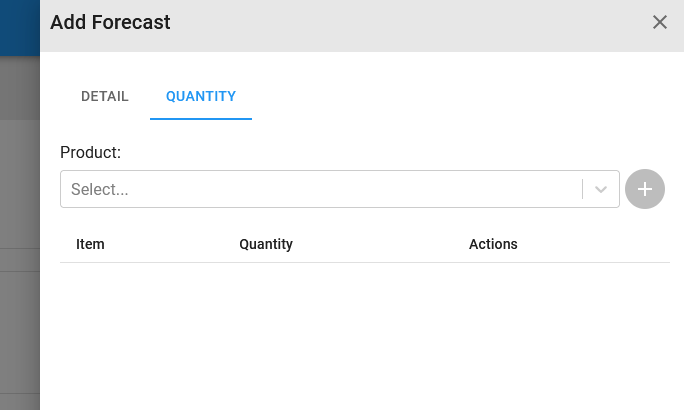Viewport: 684px width, 410px height.
Task: Click the blue app header strip behind the dialog
Action: (20, 28)
